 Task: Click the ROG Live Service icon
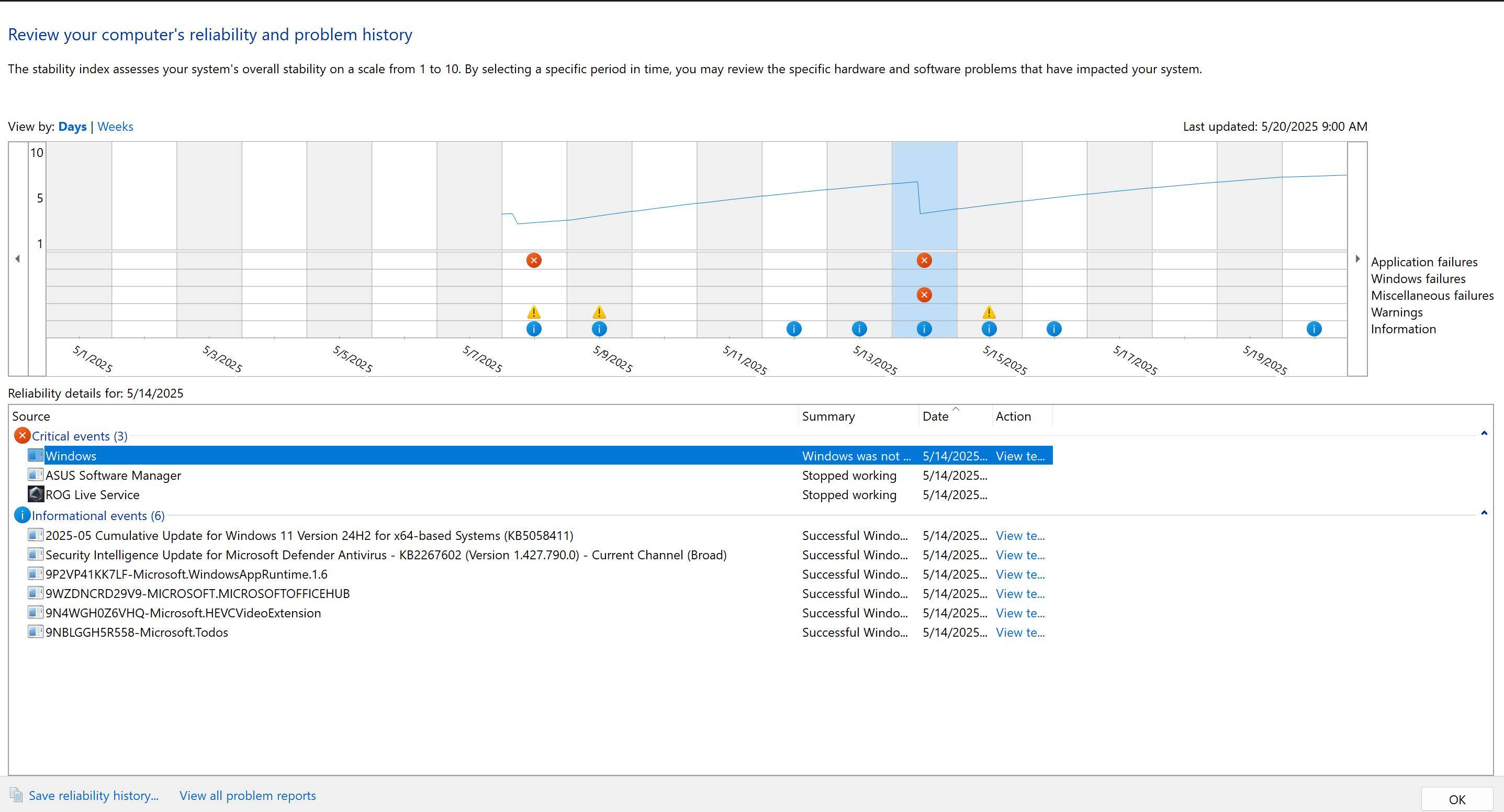[x=36, y=494]
